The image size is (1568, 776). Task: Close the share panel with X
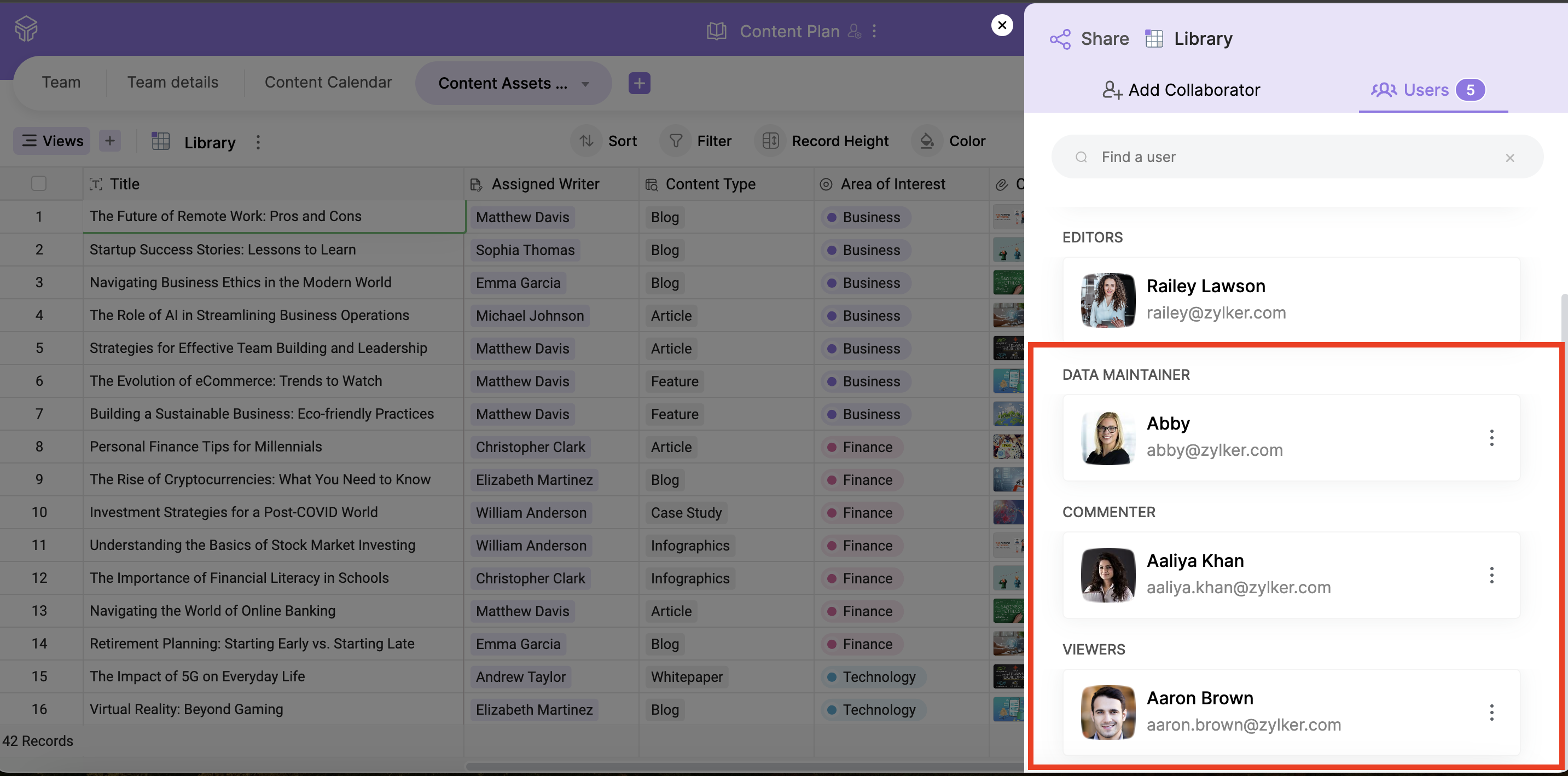(x=1002, y=26)
